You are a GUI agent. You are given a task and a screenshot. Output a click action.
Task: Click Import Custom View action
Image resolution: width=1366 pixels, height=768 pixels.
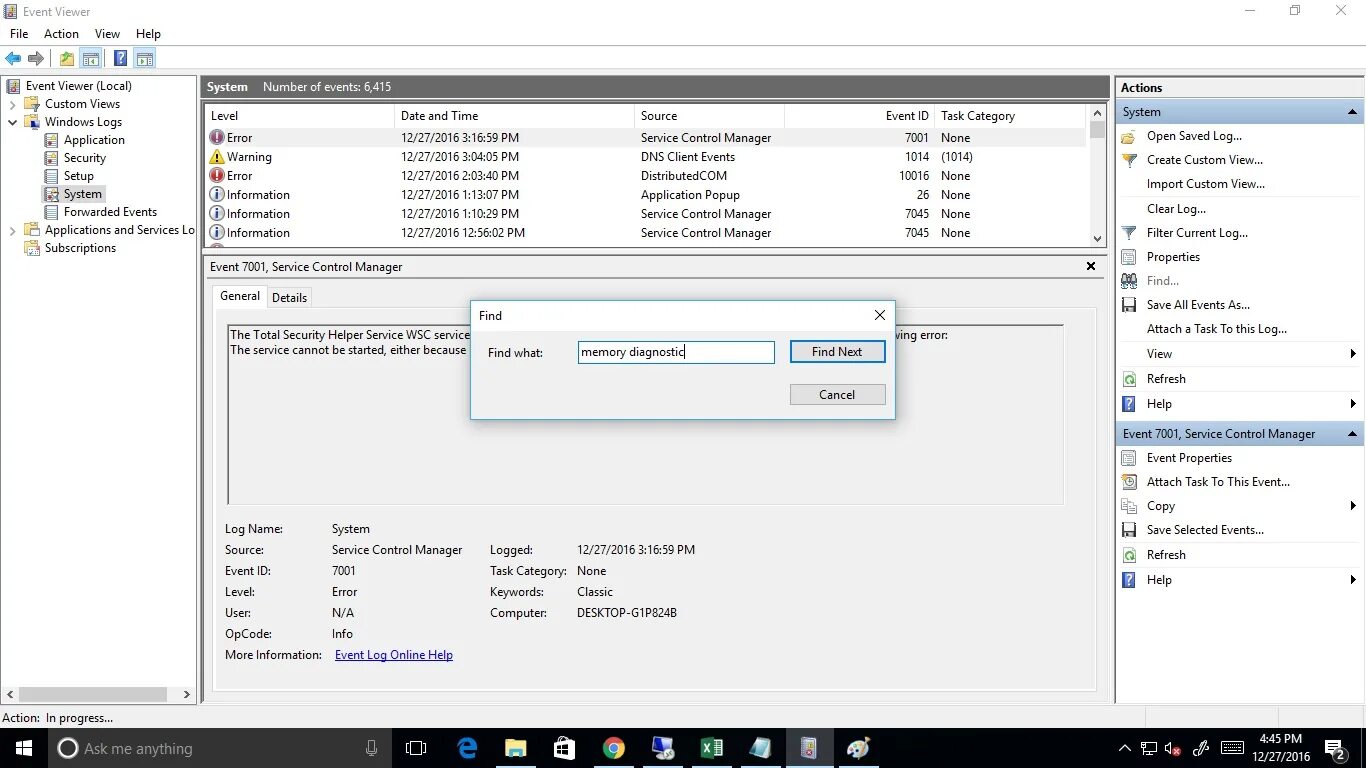(x=1205, y=184)
